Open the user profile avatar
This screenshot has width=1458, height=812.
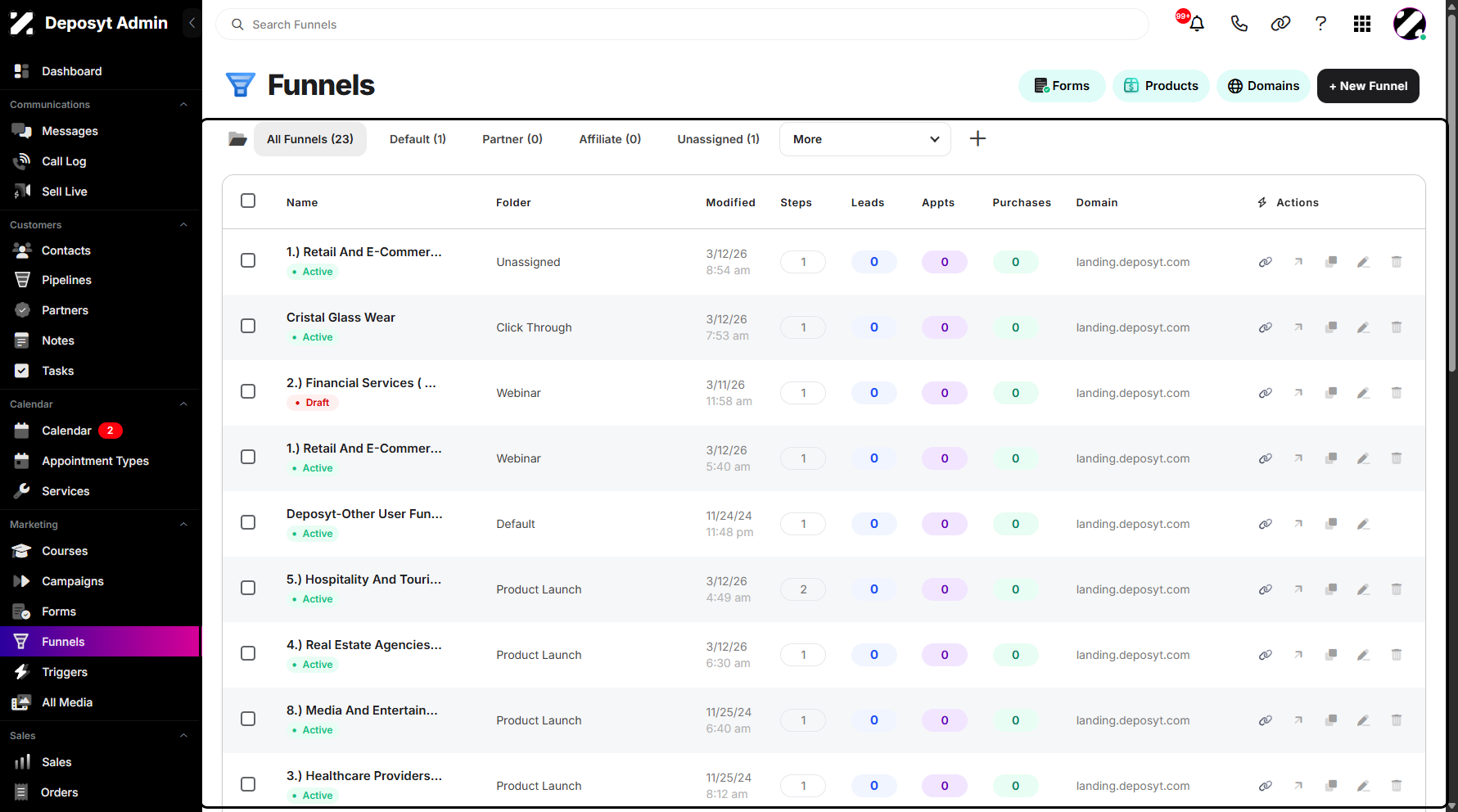pyautogui.click(x=1410, y=24)
